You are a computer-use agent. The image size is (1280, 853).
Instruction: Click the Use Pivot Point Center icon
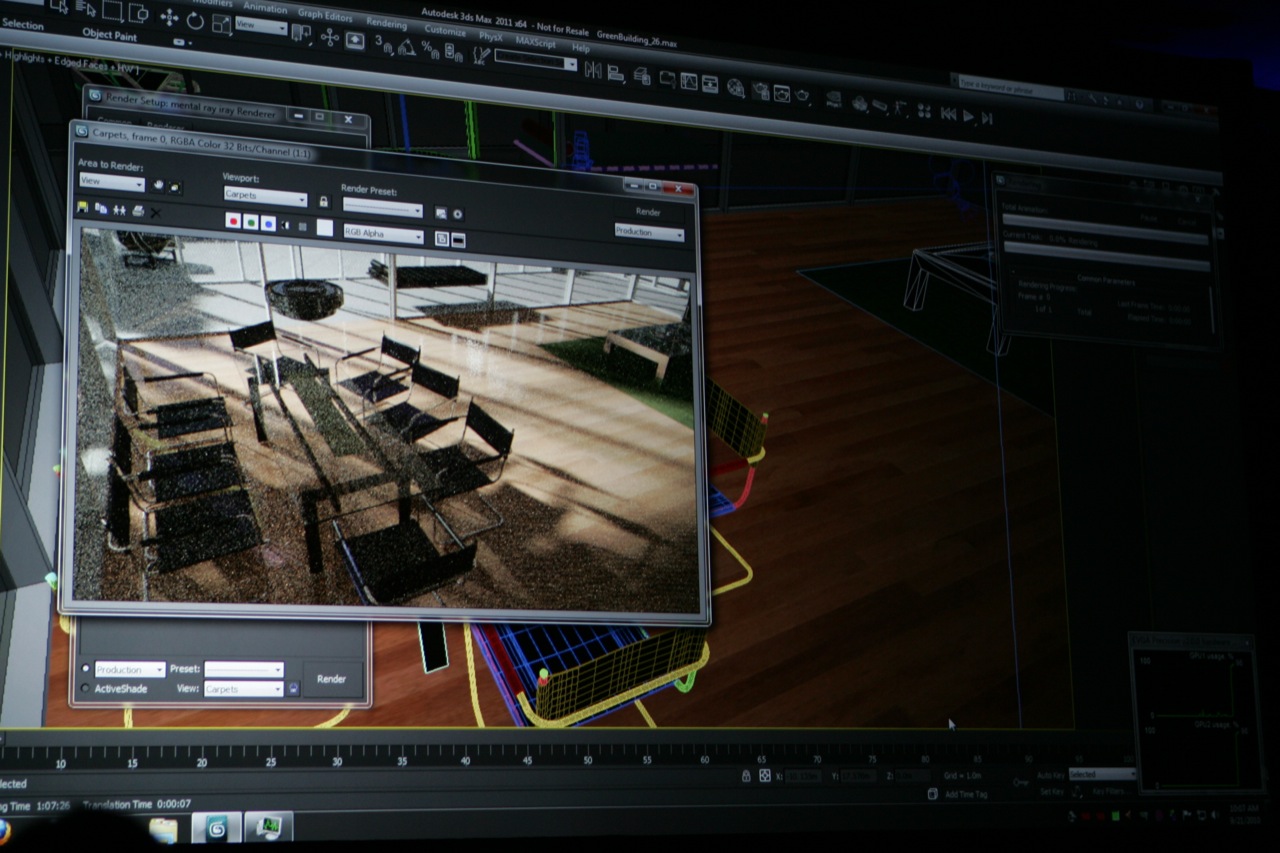tap(301, 33)
